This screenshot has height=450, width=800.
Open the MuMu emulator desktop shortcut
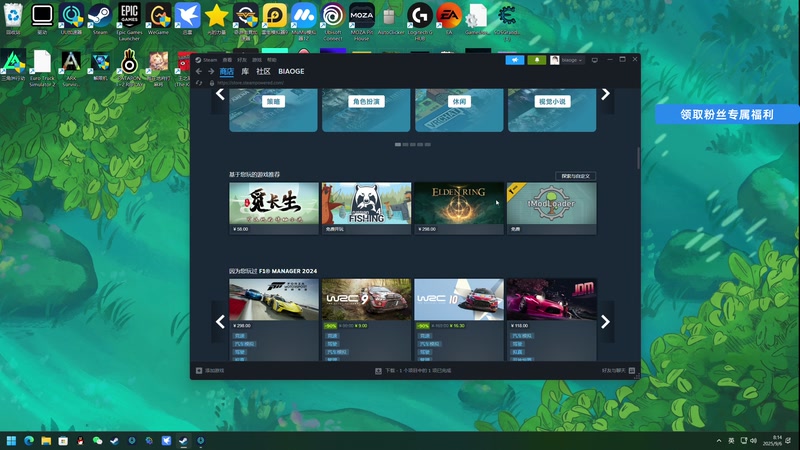(x=304, y=21)
